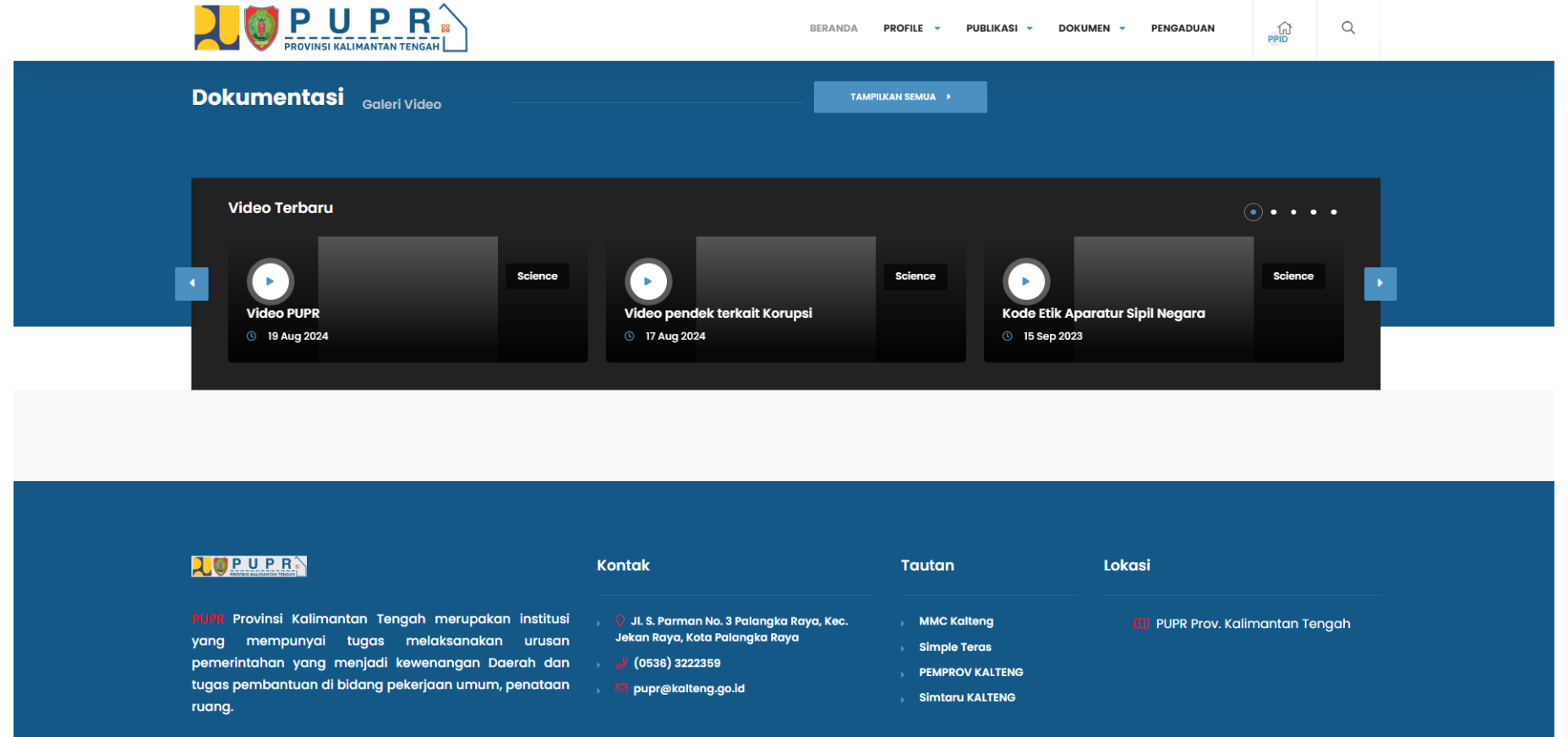
Task: Select the first carousel pagination dot
Action: [x=1253, y=212]
